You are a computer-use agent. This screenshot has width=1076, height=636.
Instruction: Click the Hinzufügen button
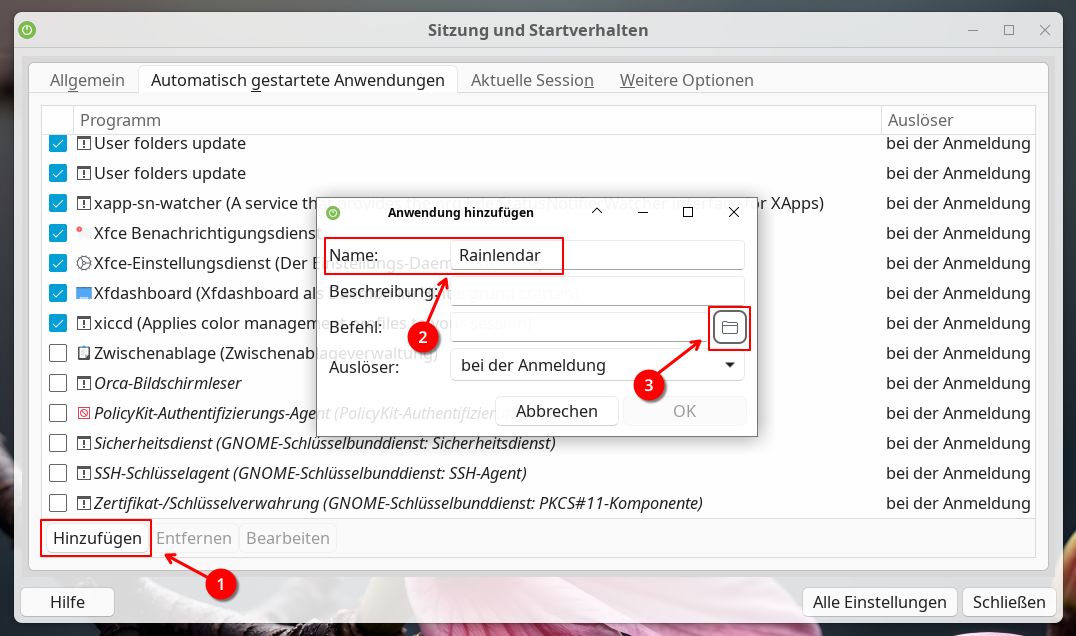[x=97, y=538]
